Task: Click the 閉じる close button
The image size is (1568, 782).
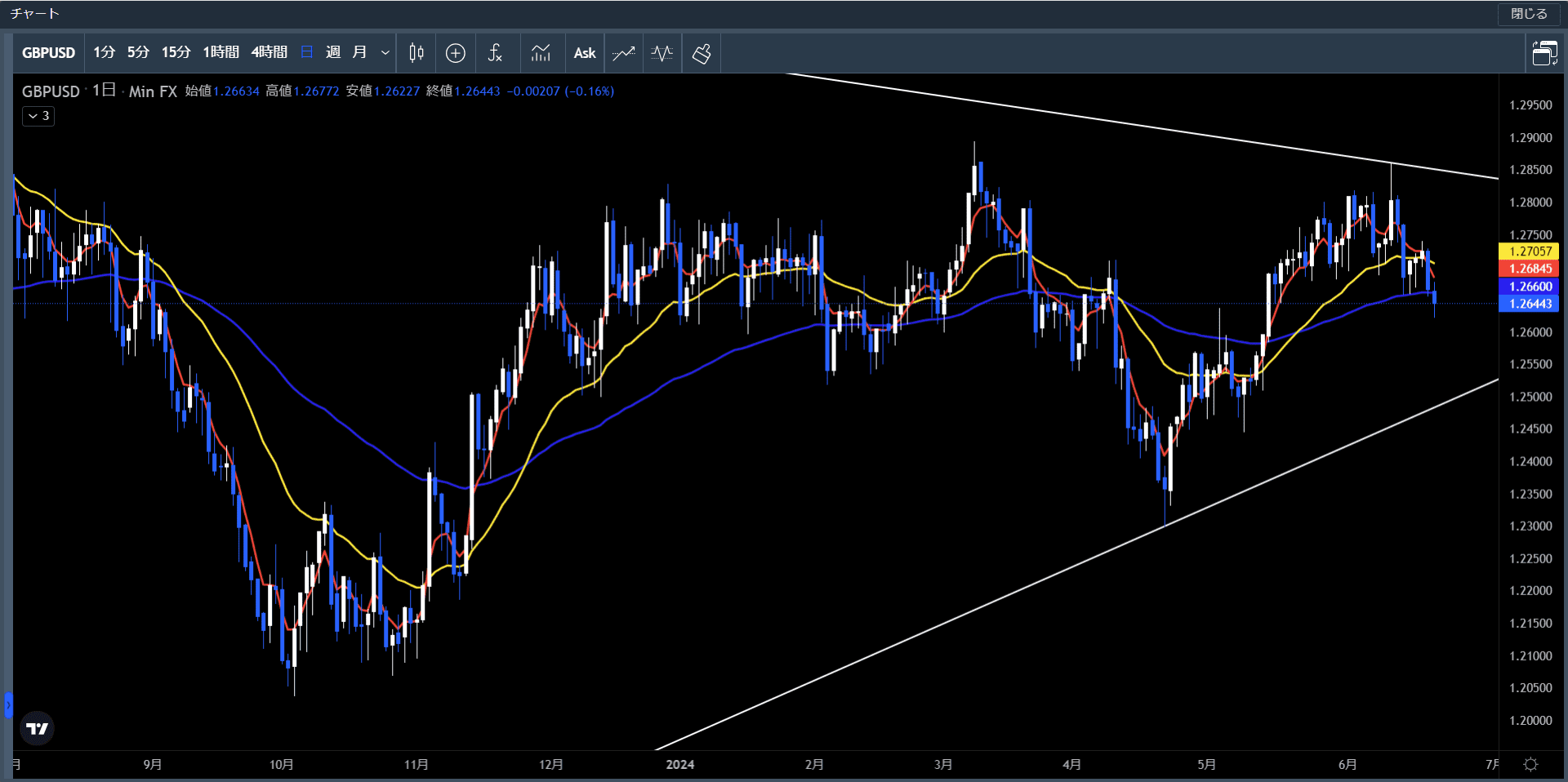Action: (x=1529, y=14)
